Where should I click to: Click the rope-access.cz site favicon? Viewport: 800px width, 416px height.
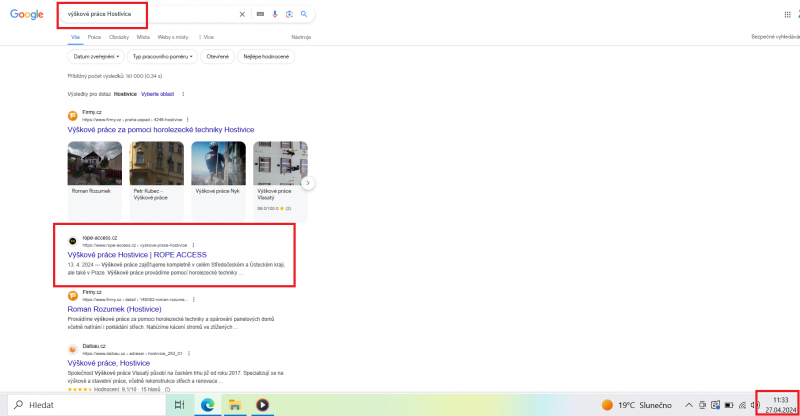tap(73, 241)
